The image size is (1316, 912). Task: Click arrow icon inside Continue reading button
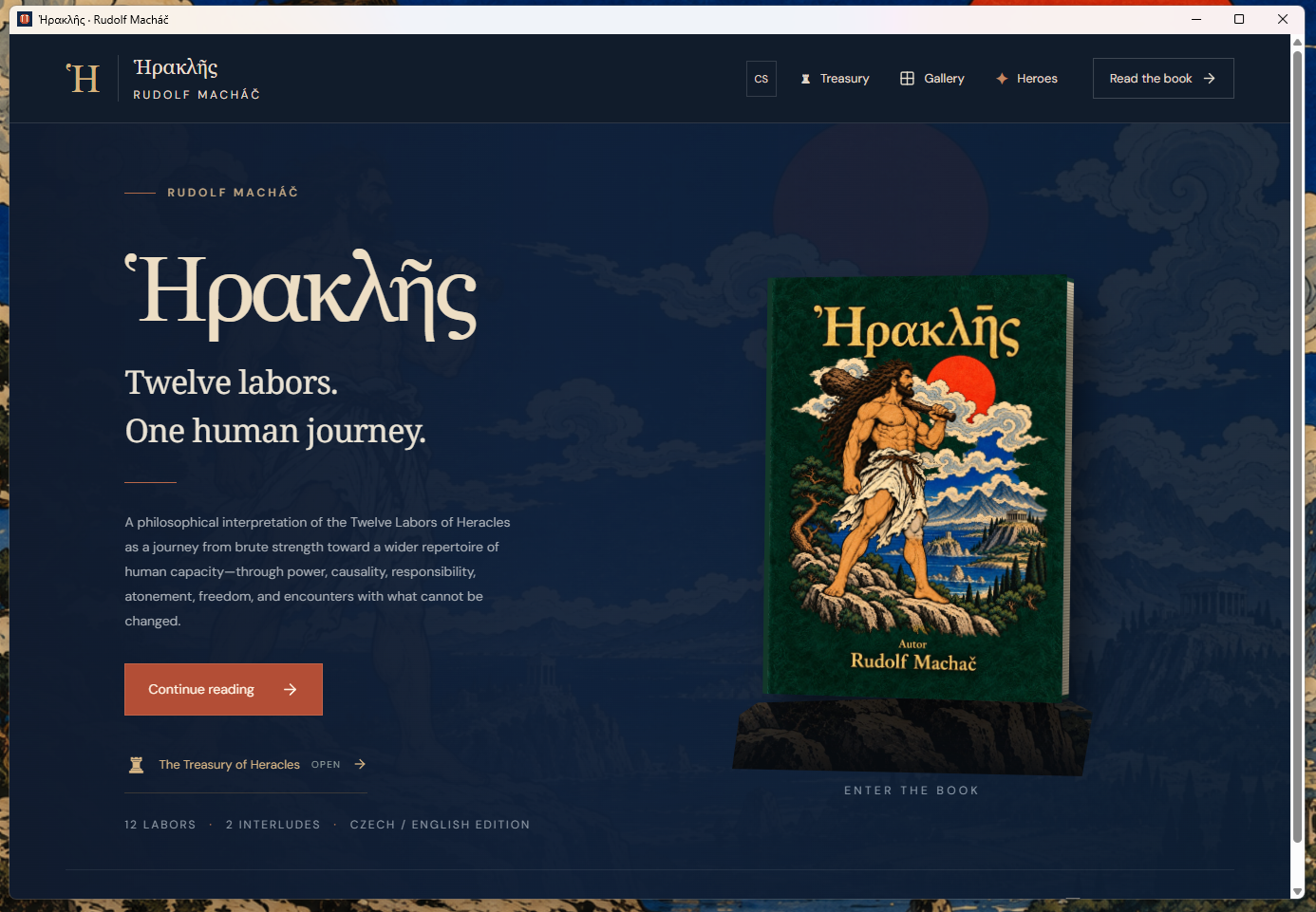coord(291,689)
